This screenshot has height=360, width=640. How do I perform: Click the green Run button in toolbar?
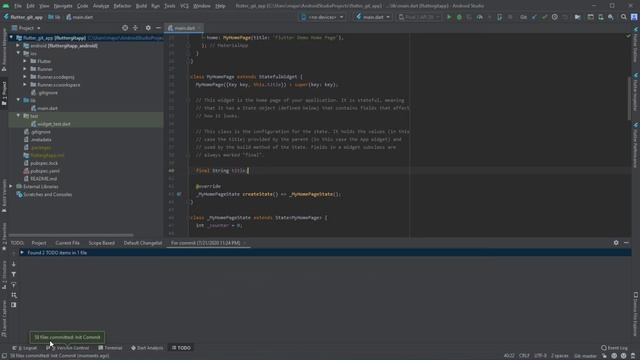pos(449,17)
